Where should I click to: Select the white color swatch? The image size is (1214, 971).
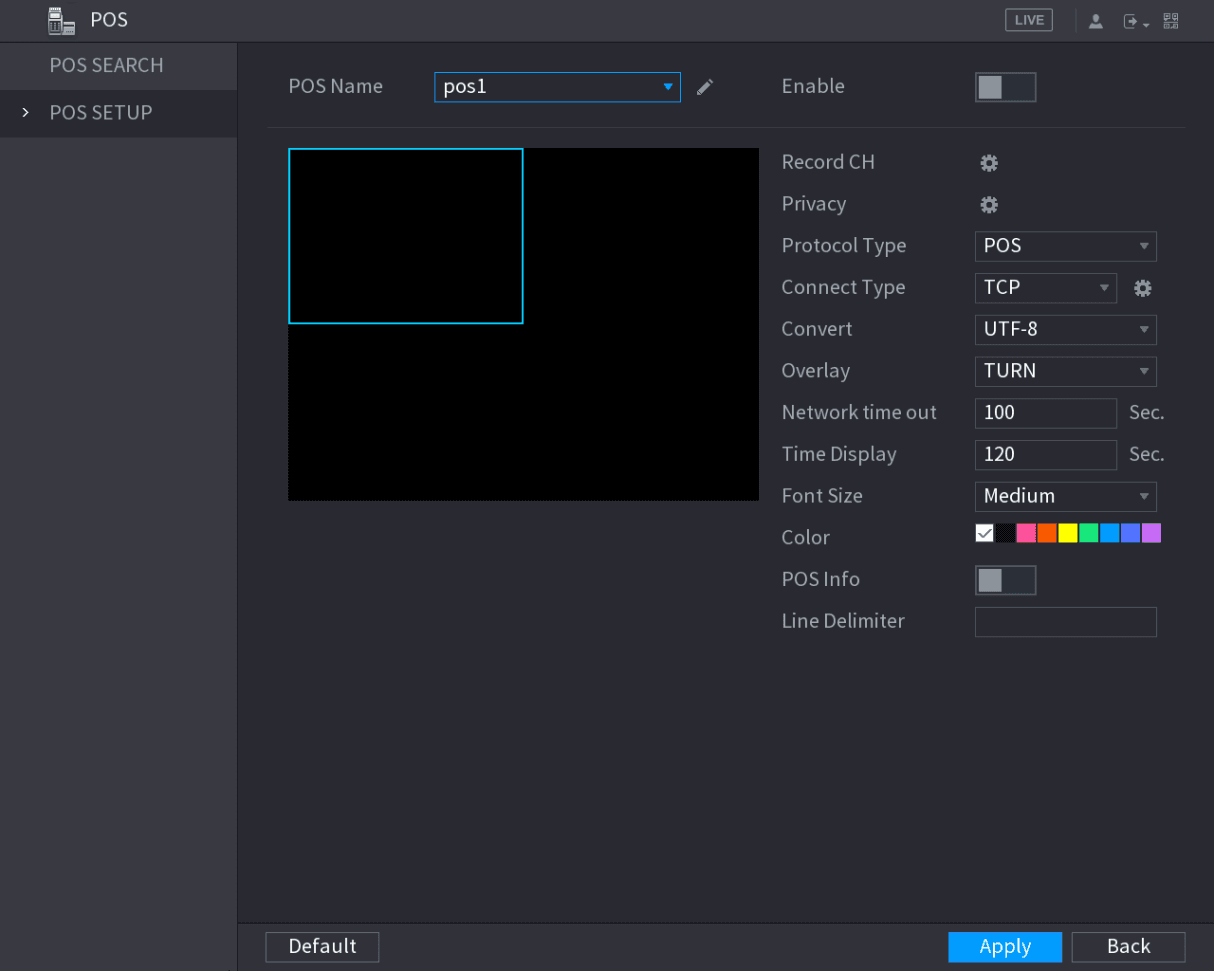point(985,533)
